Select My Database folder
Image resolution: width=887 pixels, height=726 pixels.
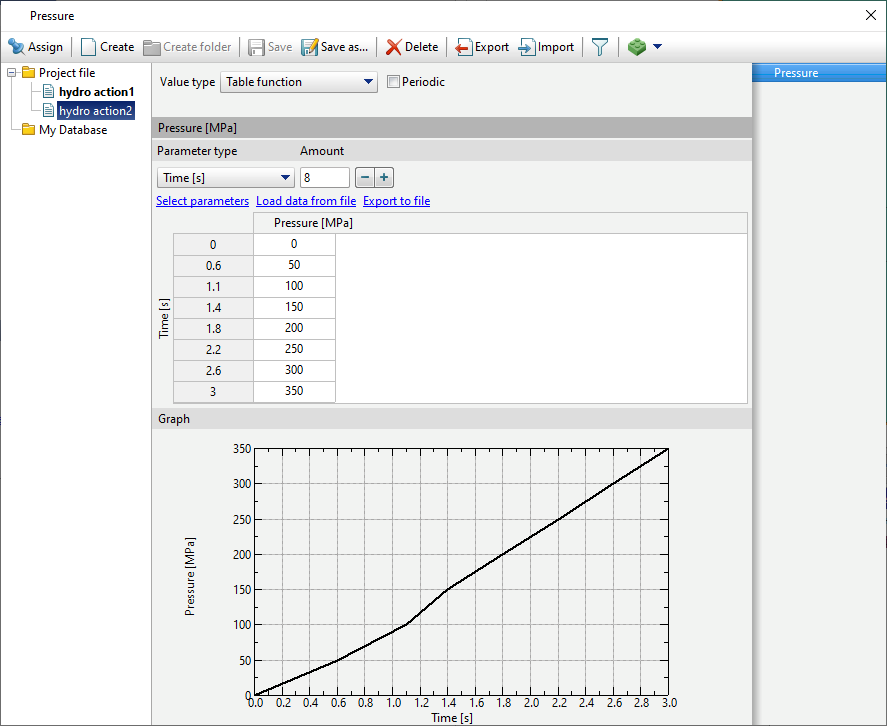pos(72,130)
